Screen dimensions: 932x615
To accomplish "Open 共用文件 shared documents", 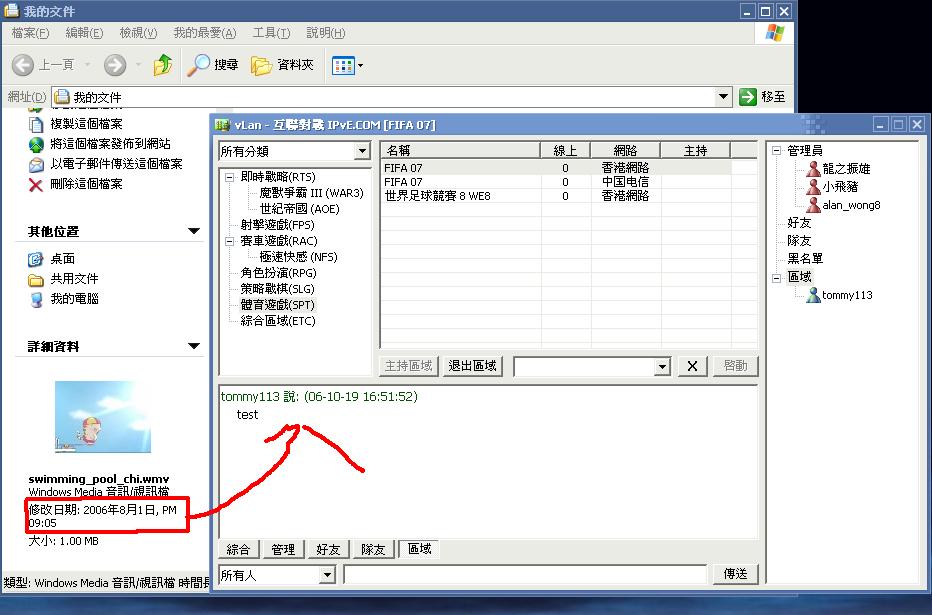I will coord(74,279).
